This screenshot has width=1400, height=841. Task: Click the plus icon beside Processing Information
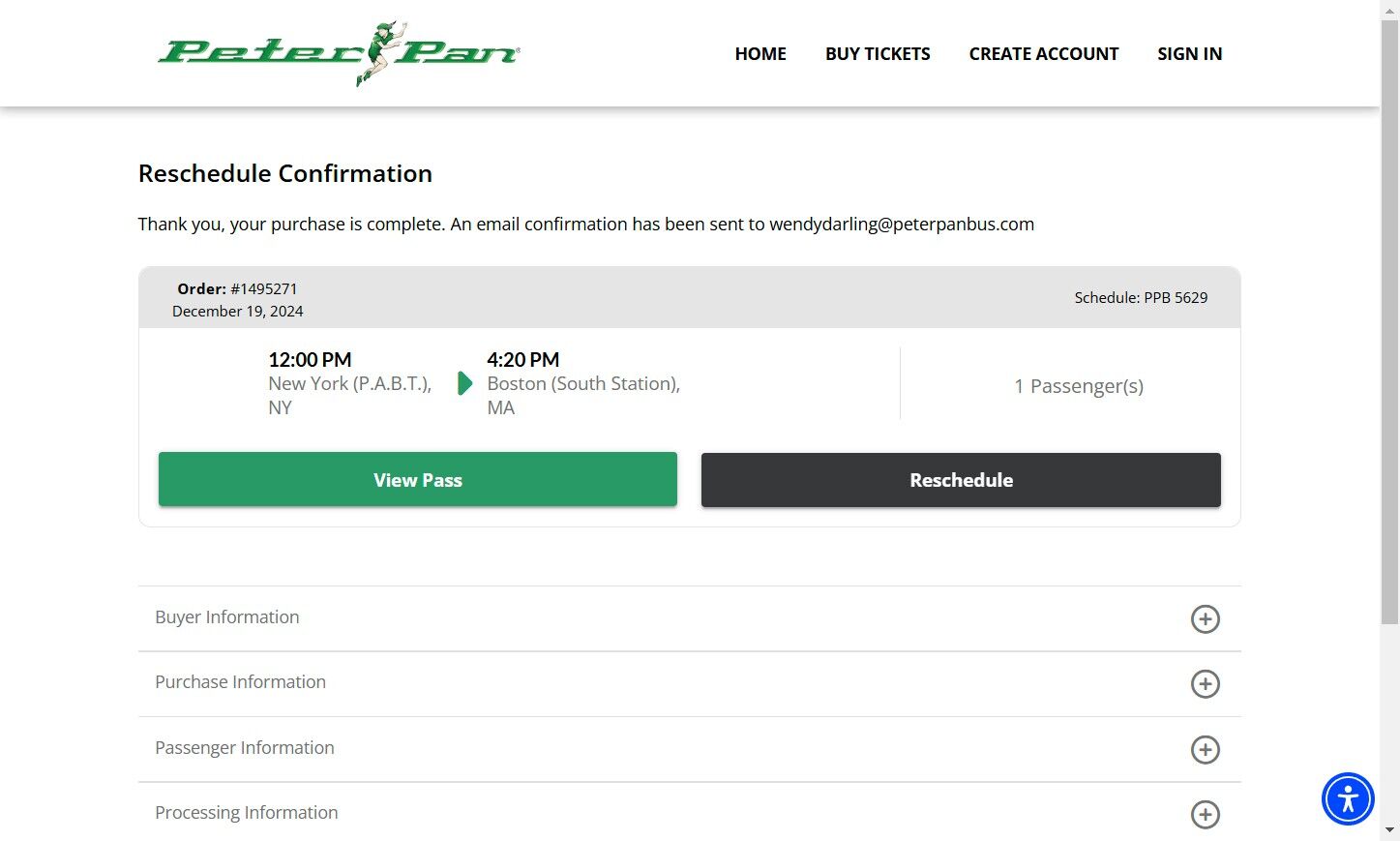click(1205, 815)
